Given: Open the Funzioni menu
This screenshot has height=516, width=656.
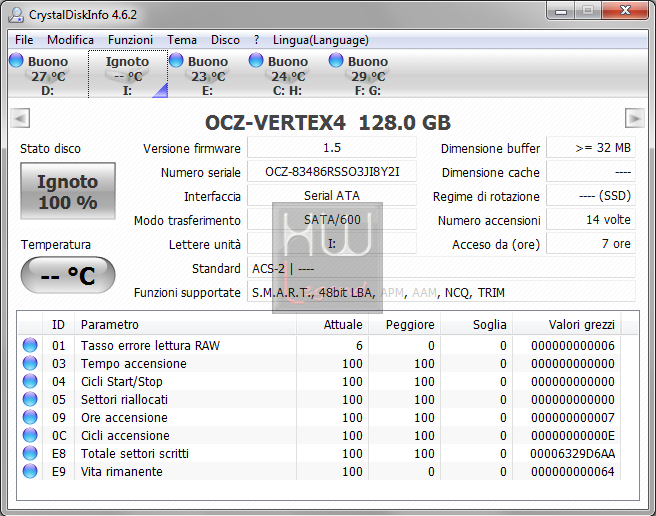Looking at the screenshot, I should coord(130,40).
